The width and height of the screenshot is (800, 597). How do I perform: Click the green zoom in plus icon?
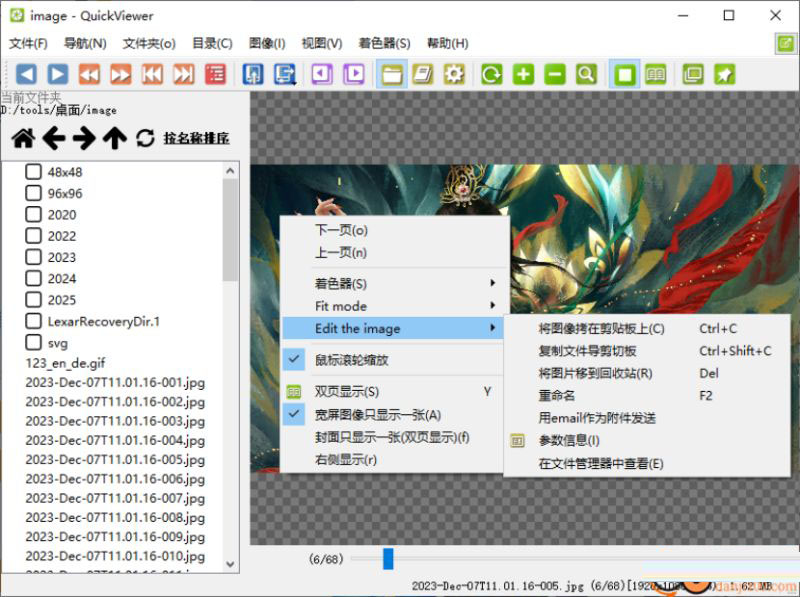coord(523,74)
